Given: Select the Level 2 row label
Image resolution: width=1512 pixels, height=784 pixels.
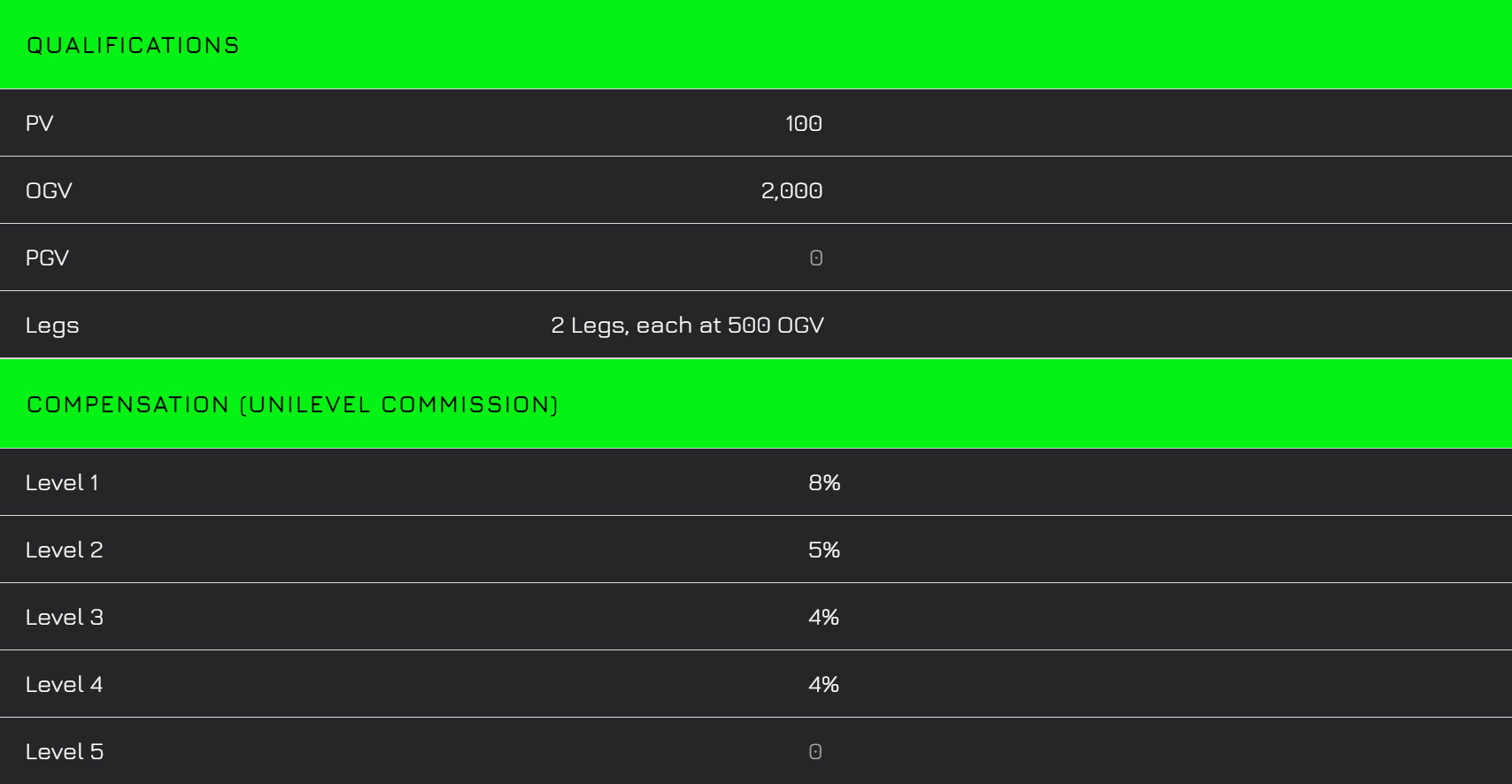Looking at the screenshot, I should [64, 550].
